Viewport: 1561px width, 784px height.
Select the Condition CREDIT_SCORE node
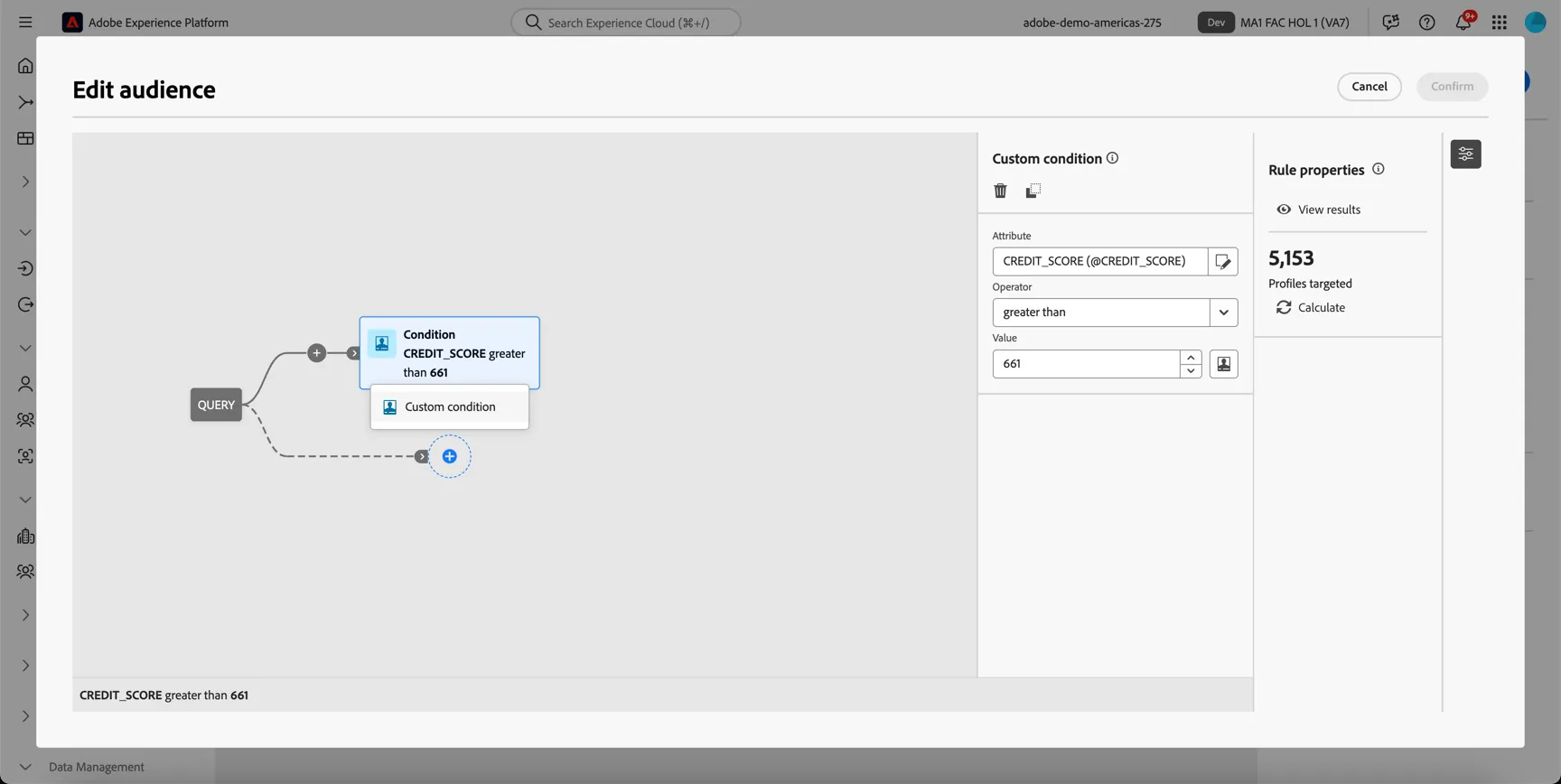pos(450,353)
